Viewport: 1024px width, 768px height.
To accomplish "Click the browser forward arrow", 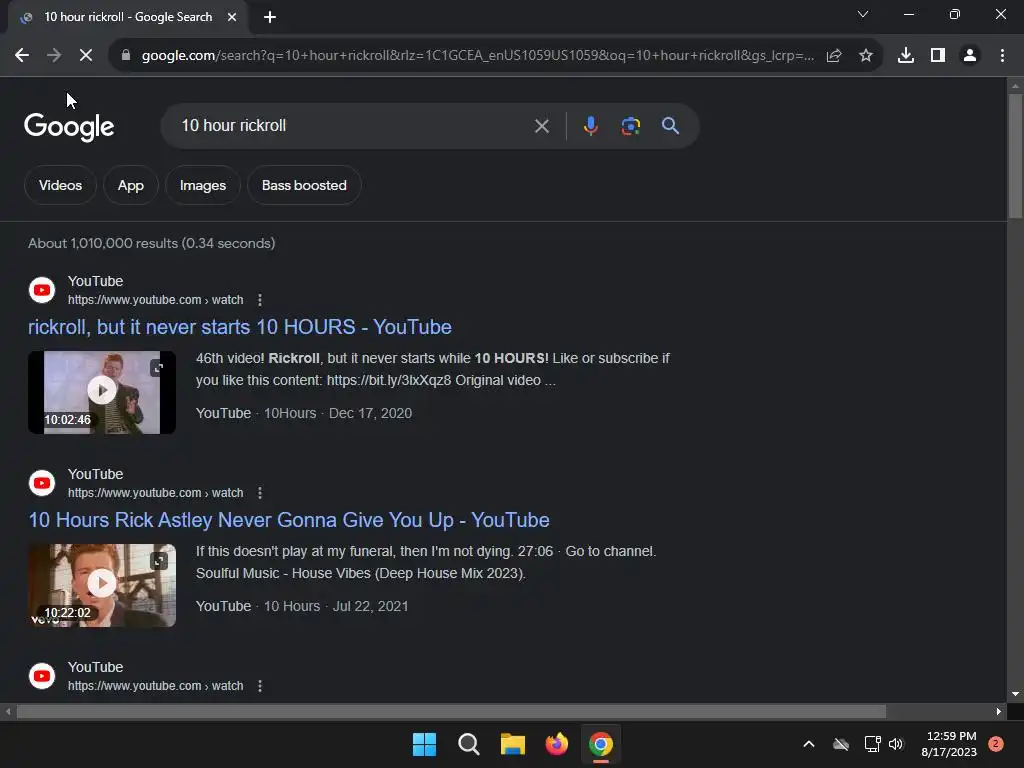I will [54, 56].
